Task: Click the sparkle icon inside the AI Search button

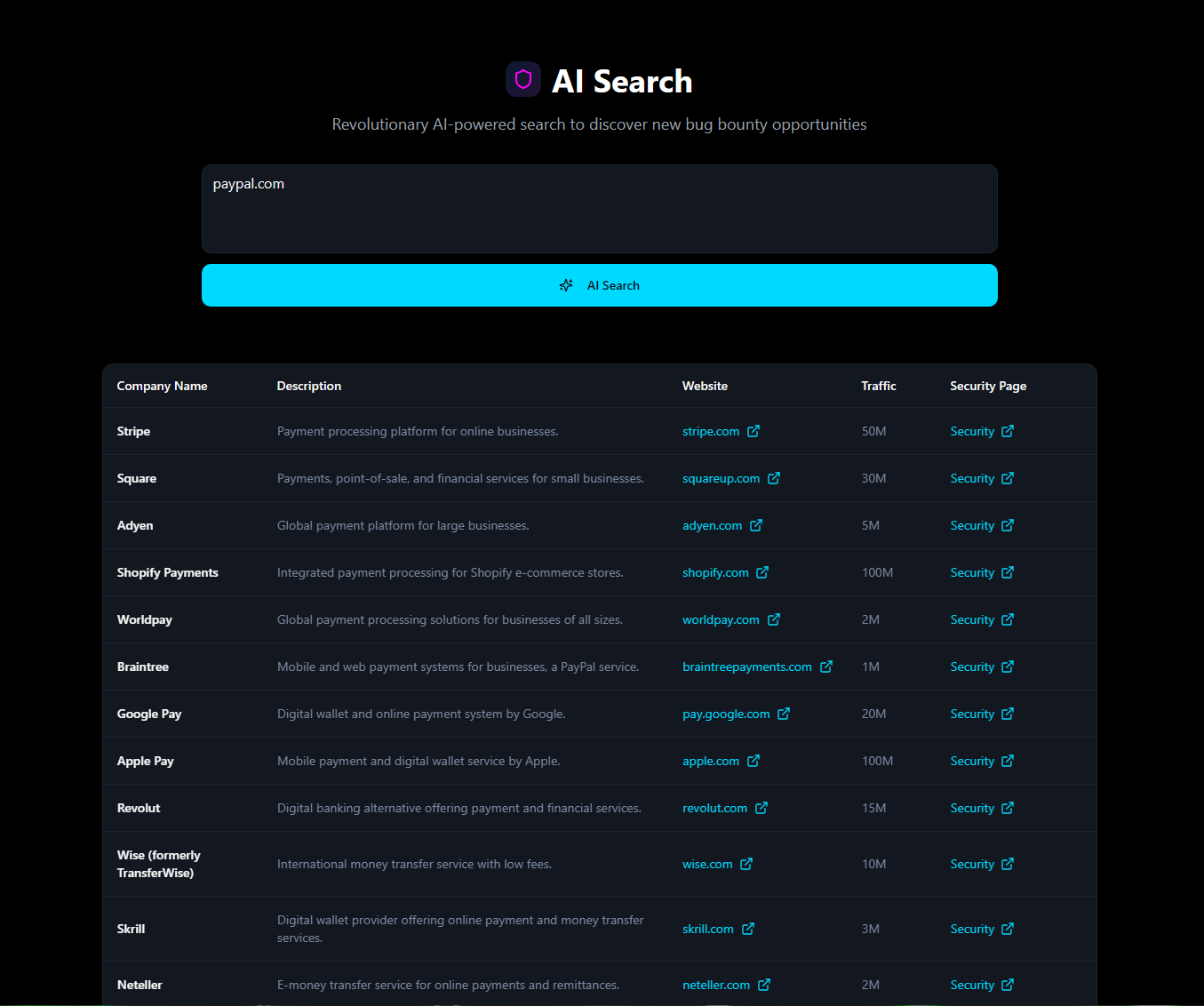Action: 566,285
